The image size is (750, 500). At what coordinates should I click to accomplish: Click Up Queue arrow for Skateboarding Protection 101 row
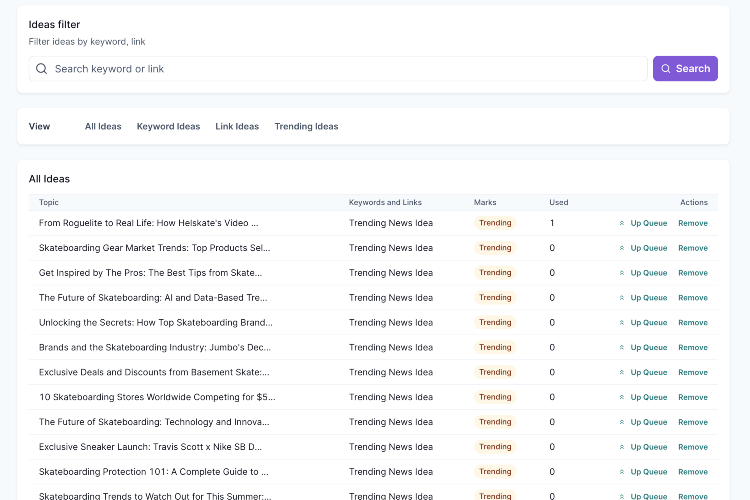pos(622,472)
